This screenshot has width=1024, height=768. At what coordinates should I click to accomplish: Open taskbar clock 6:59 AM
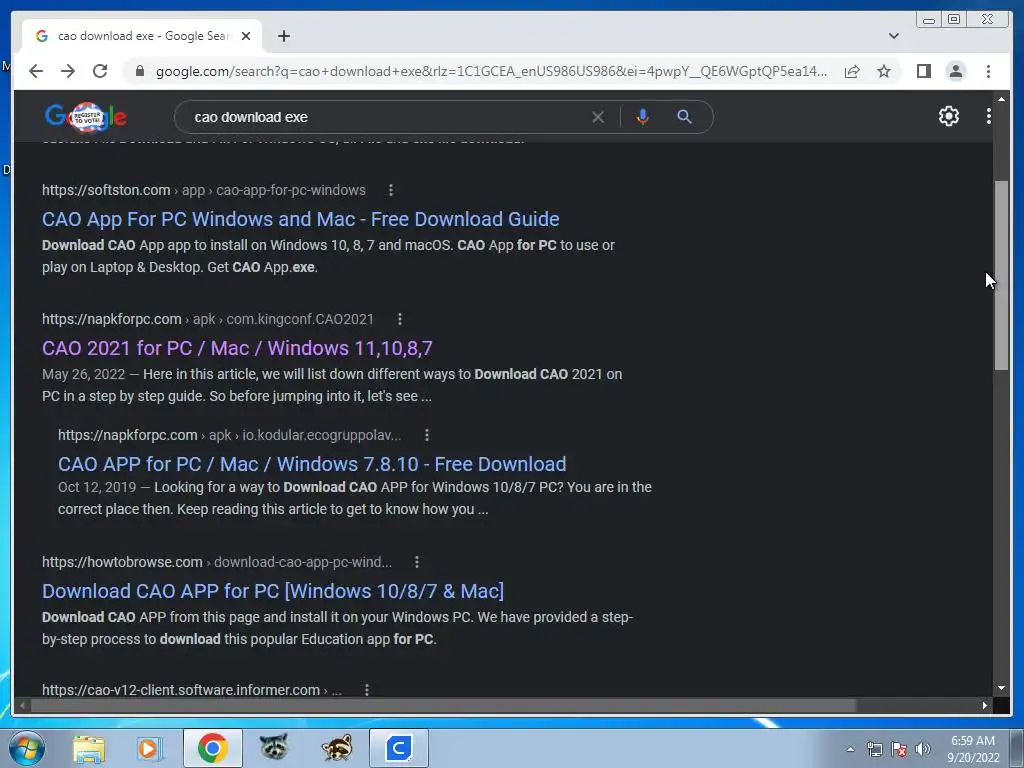[x=973, y=749]
